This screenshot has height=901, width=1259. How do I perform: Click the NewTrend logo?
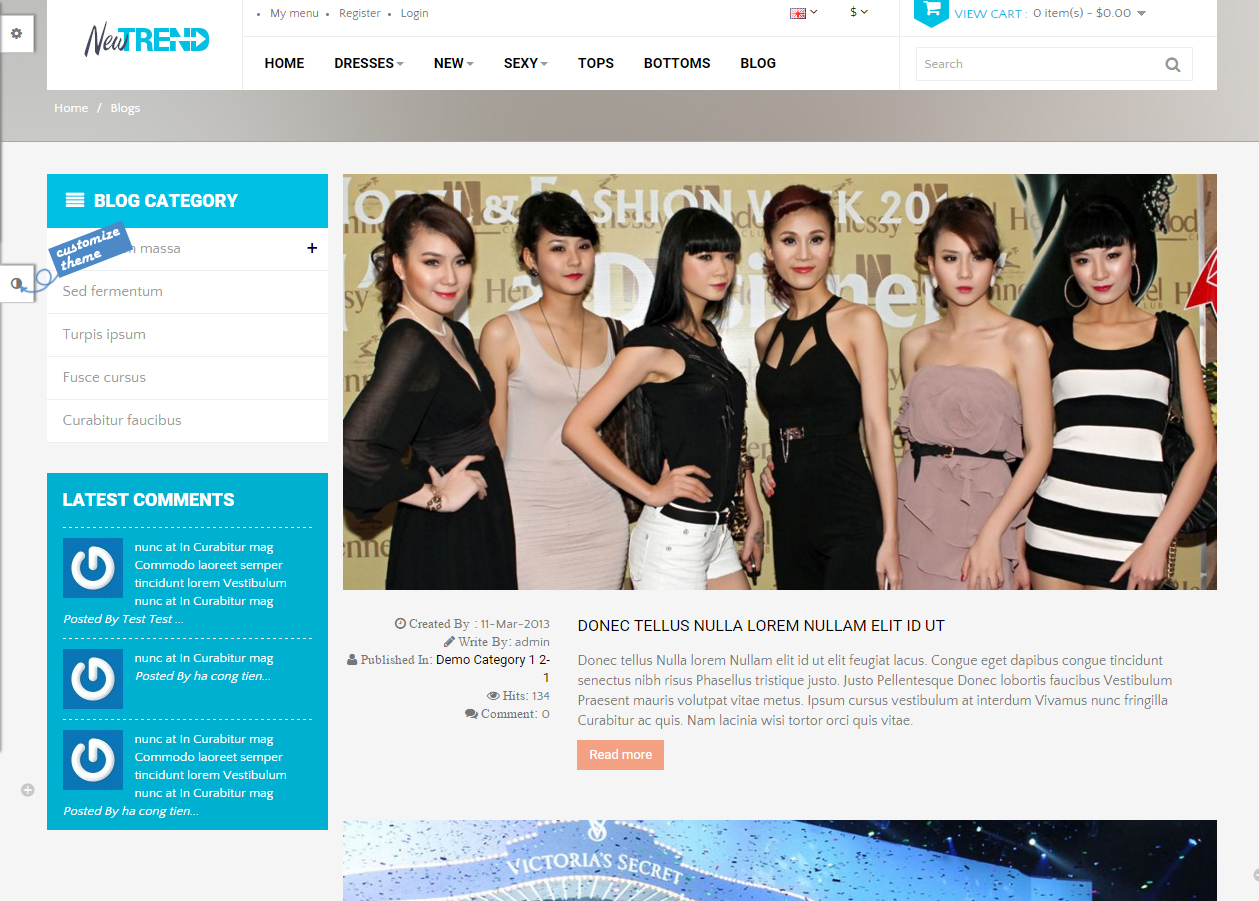coord(146,40)
